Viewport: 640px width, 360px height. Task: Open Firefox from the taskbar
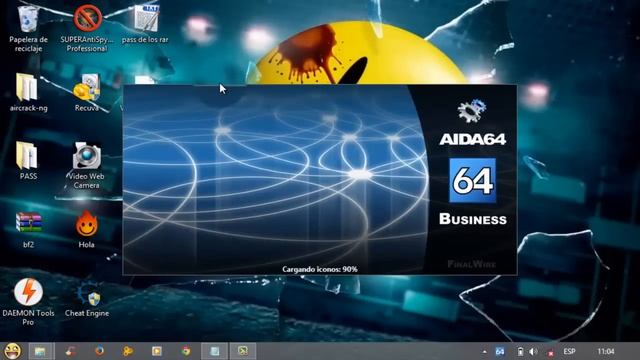coord(99,351)
